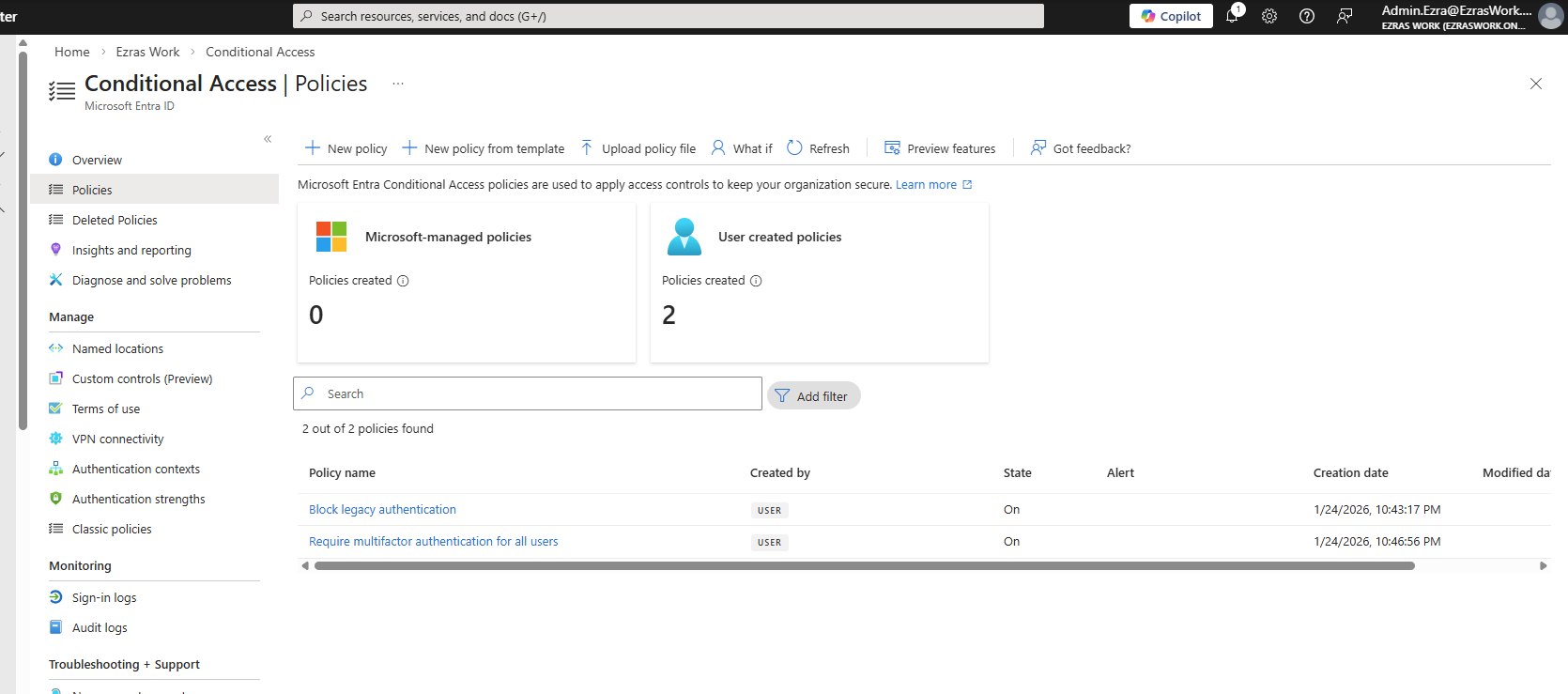Image resolution: width=1568 pixels, height=694 pixels.
Task: Sort by Created by column
Action: tap(780, 473)
